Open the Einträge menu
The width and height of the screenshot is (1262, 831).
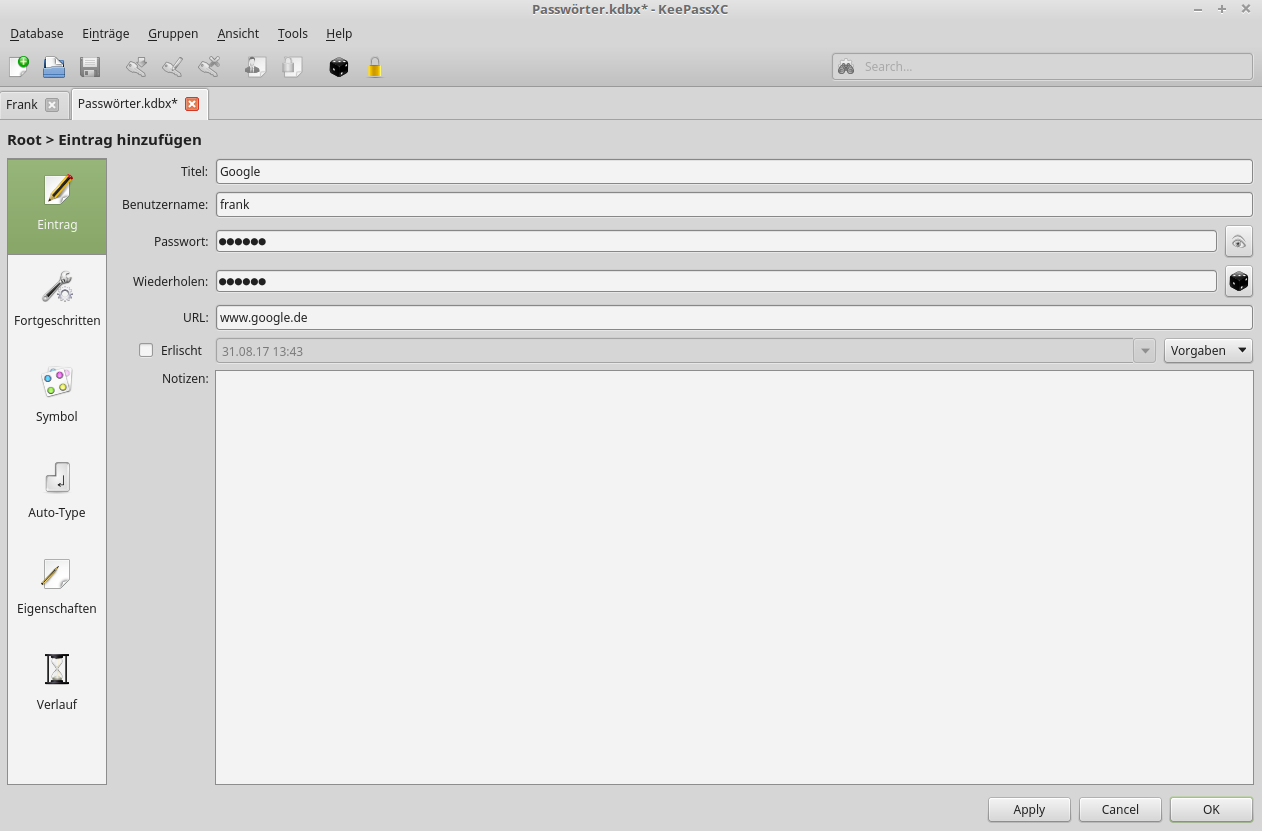coord(106,33)
